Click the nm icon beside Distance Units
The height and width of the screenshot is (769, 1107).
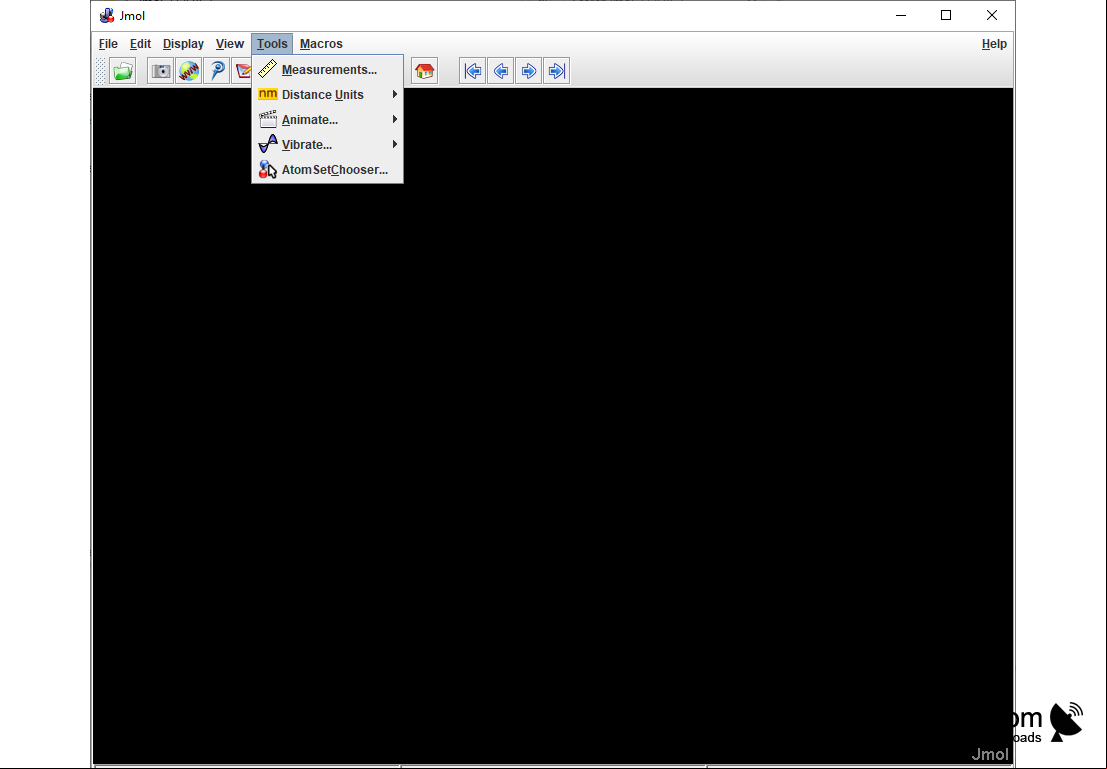tap(268, 94)
